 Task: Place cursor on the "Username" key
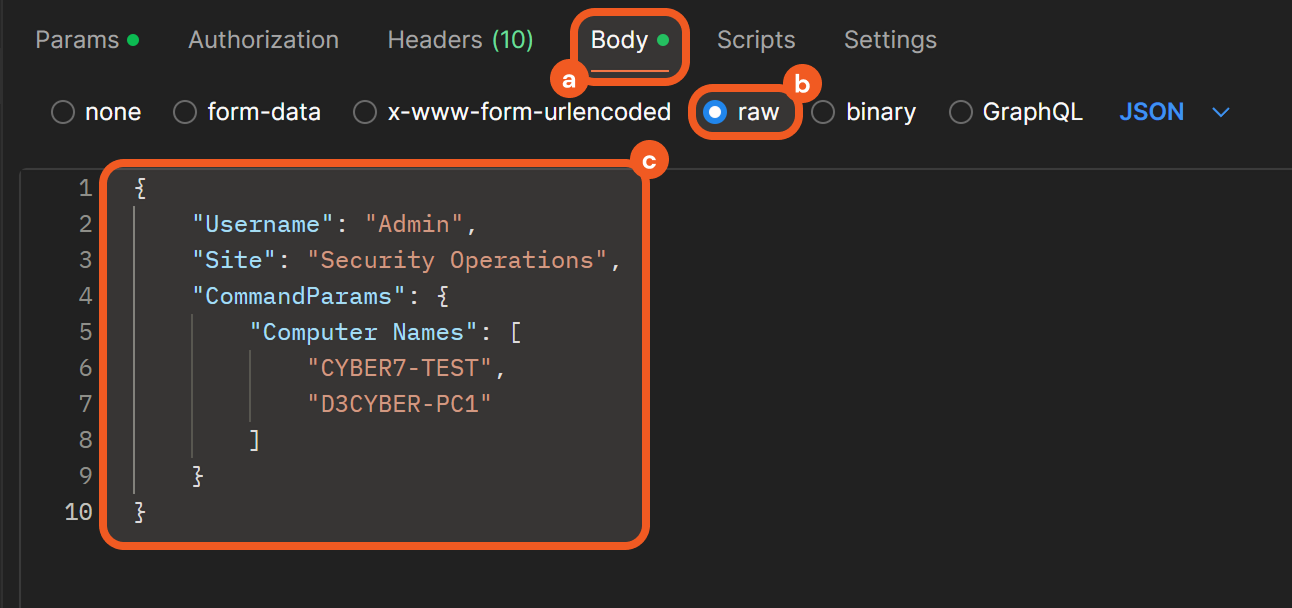point(262,224)
